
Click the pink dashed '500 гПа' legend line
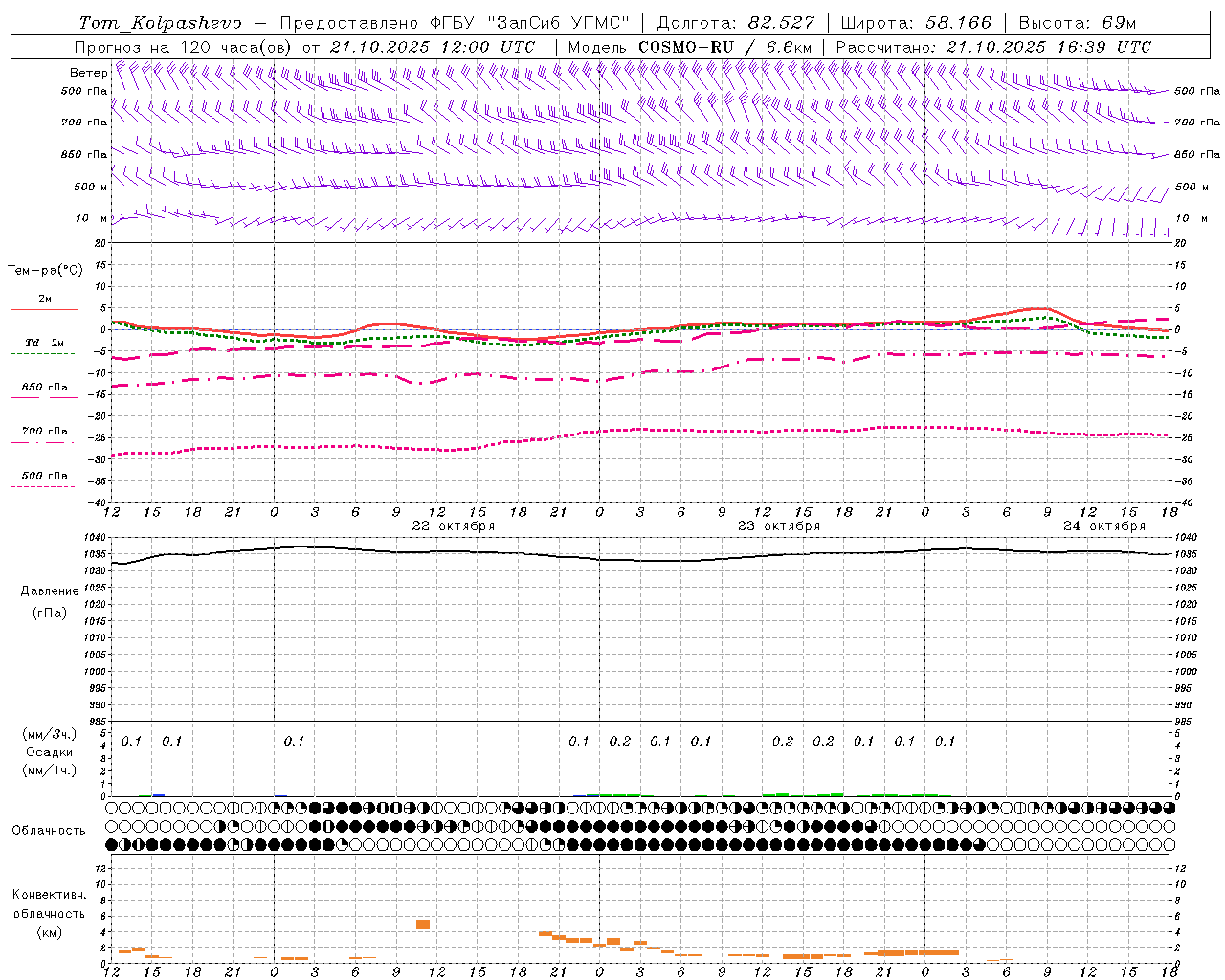(42, 486)
